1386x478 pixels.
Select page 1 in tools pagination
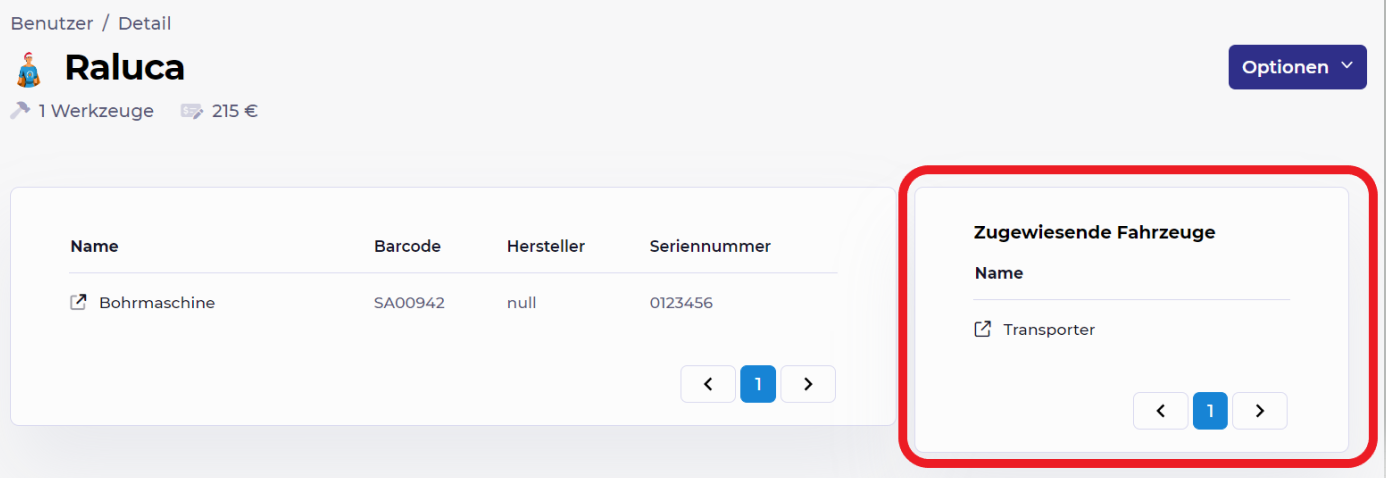758,384
